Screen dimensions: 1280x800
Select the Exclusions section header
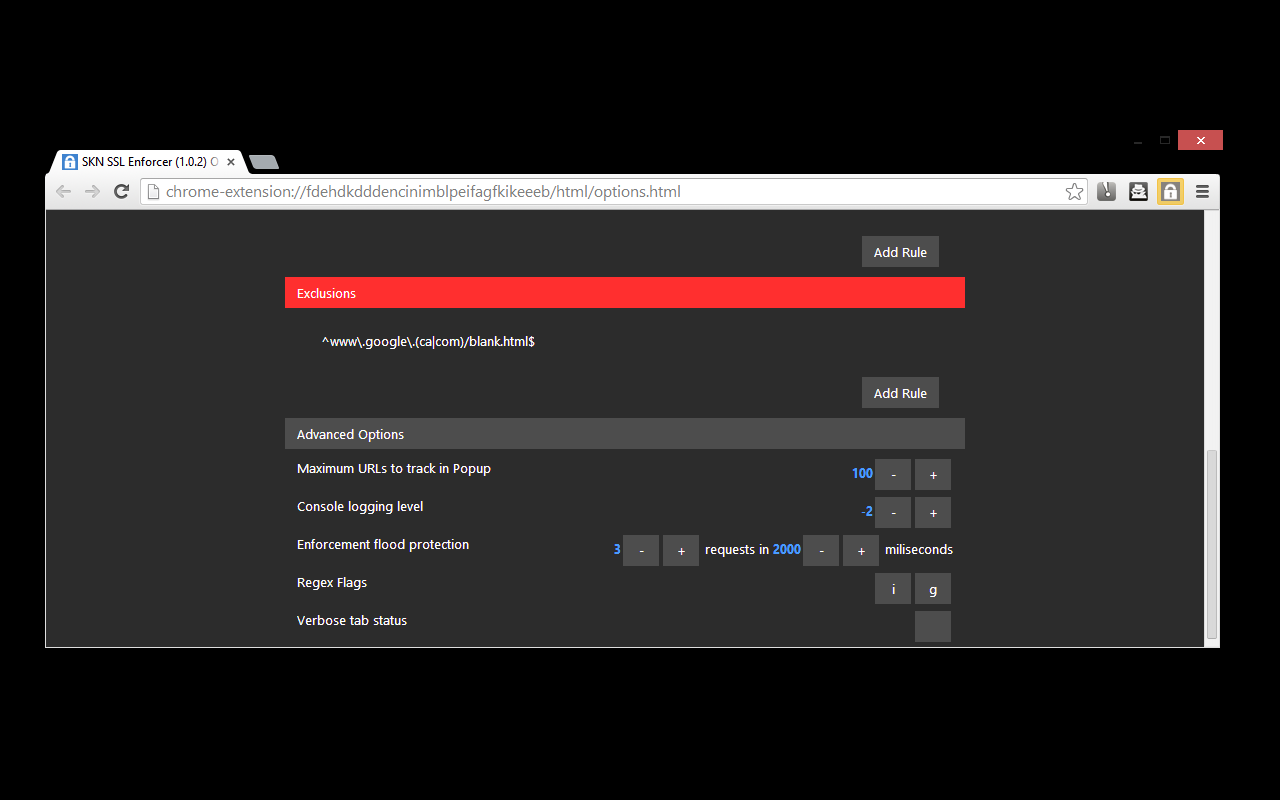click(x=625, y=293)
